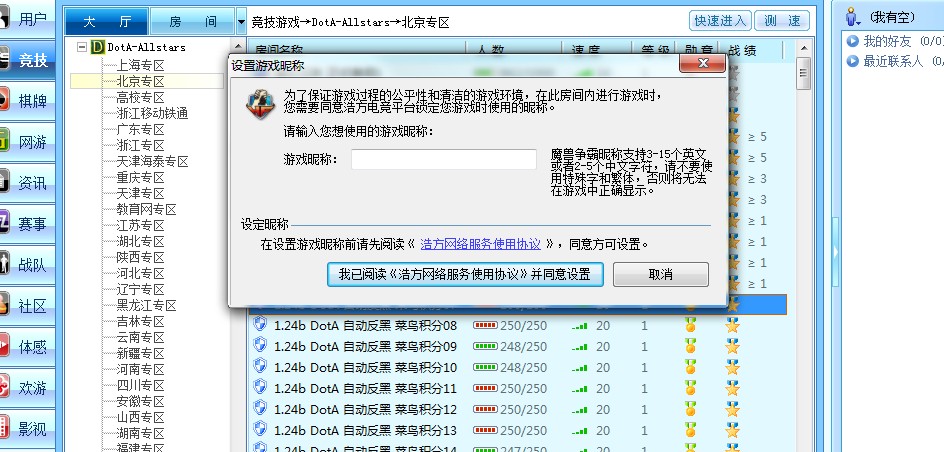
Task: Click room list scrollbar up arrow
Action: (803, 48)
